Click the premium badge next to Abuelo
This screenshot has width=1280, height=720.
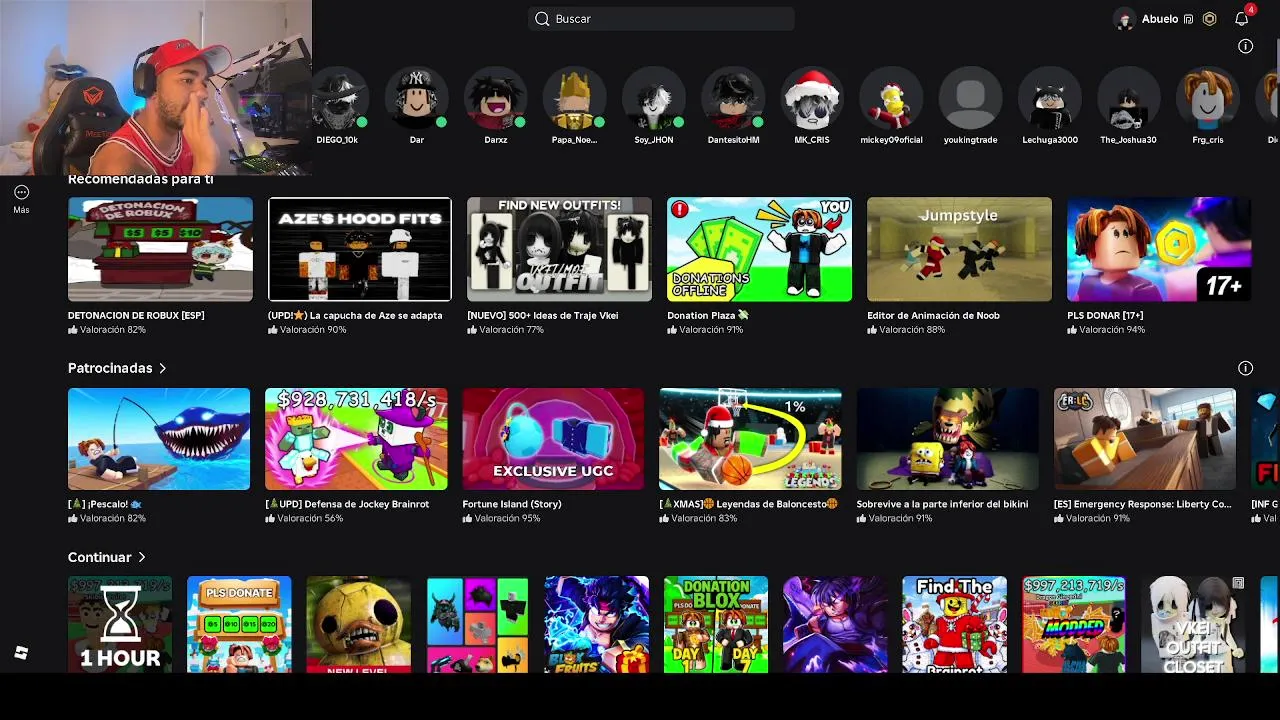pyautogui.click(x=1189, y=19)
